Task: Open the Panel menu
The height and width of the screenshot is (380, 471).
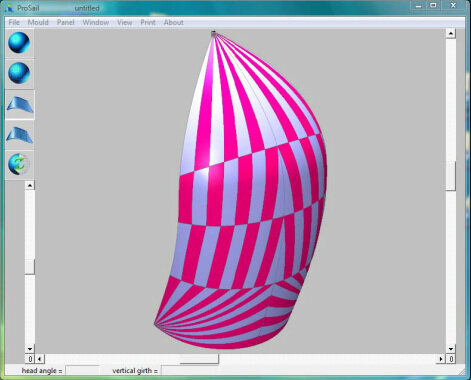Action: [65, 22]
